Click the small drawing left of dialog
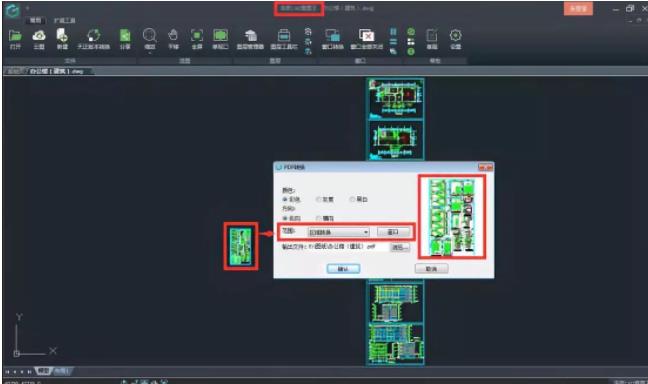 click(x=241, y=246)
